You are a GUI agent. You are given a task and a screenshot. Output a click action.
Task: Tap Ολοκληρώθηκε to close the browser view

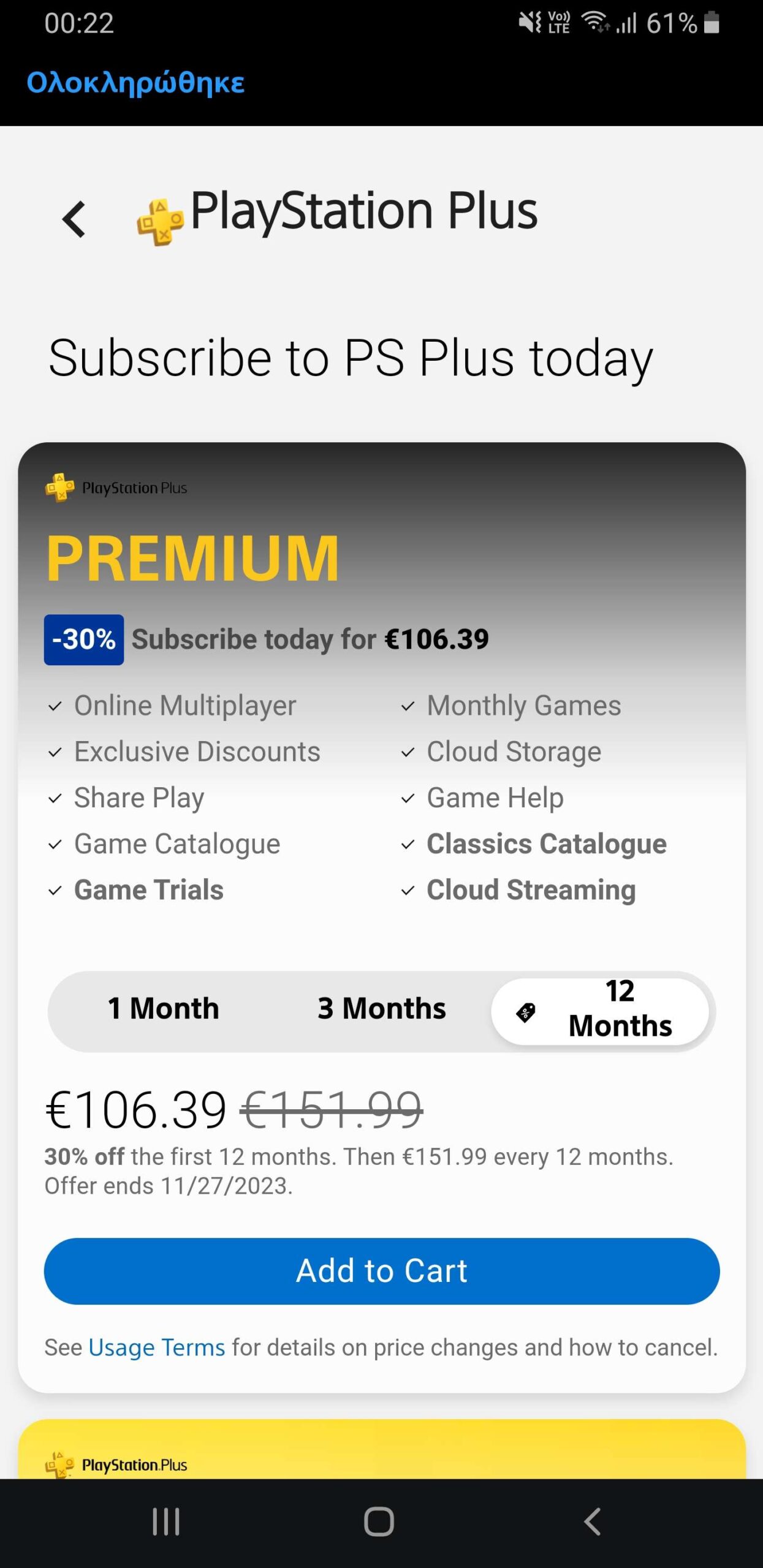135,83
